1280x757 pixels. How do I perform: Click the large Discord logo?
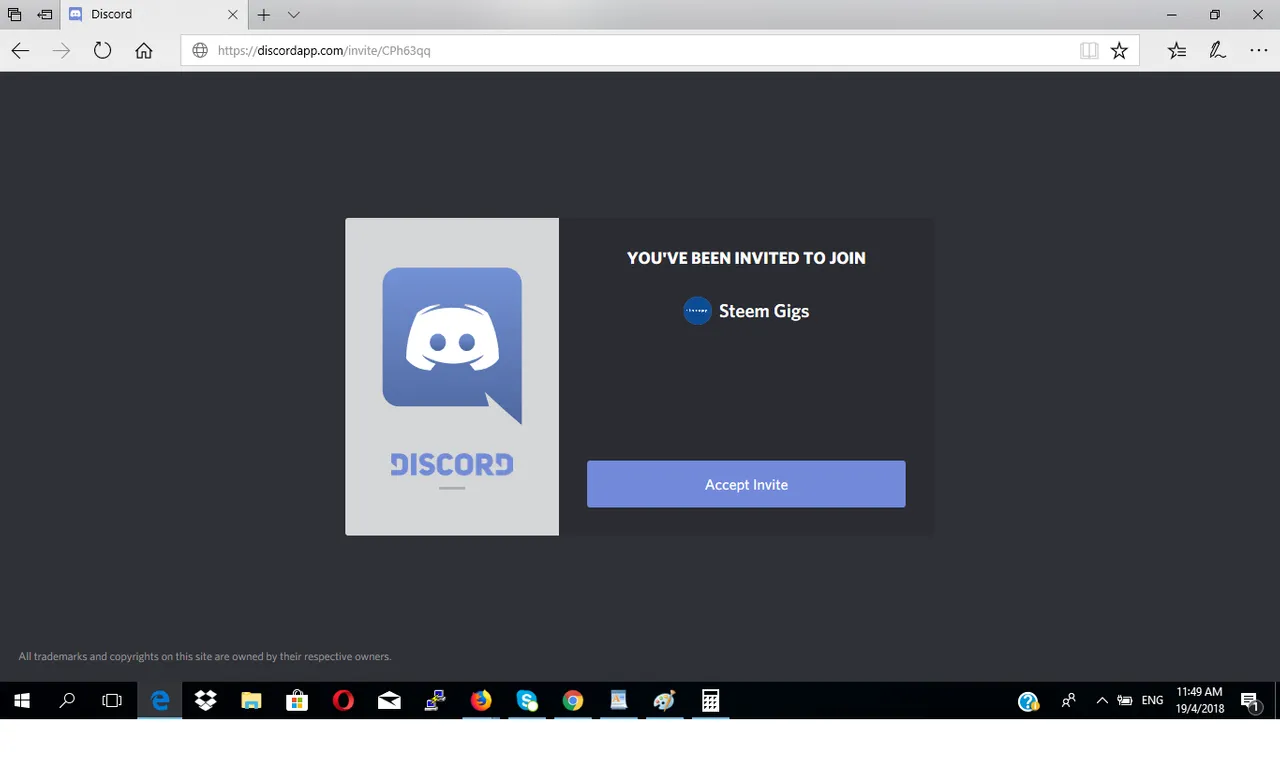tap(452, 346)
